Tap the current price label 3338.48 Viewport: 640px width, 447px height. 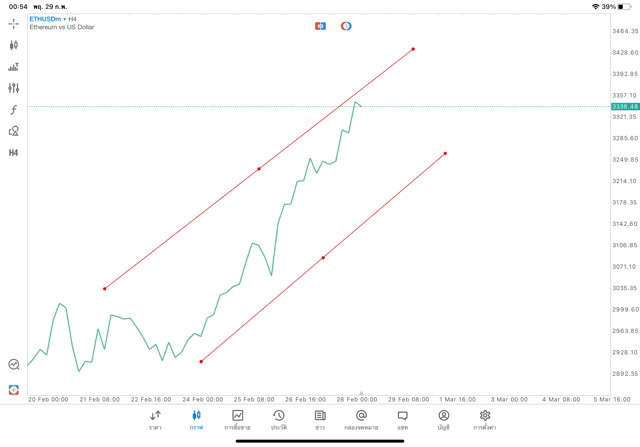[x=625, y=106]
